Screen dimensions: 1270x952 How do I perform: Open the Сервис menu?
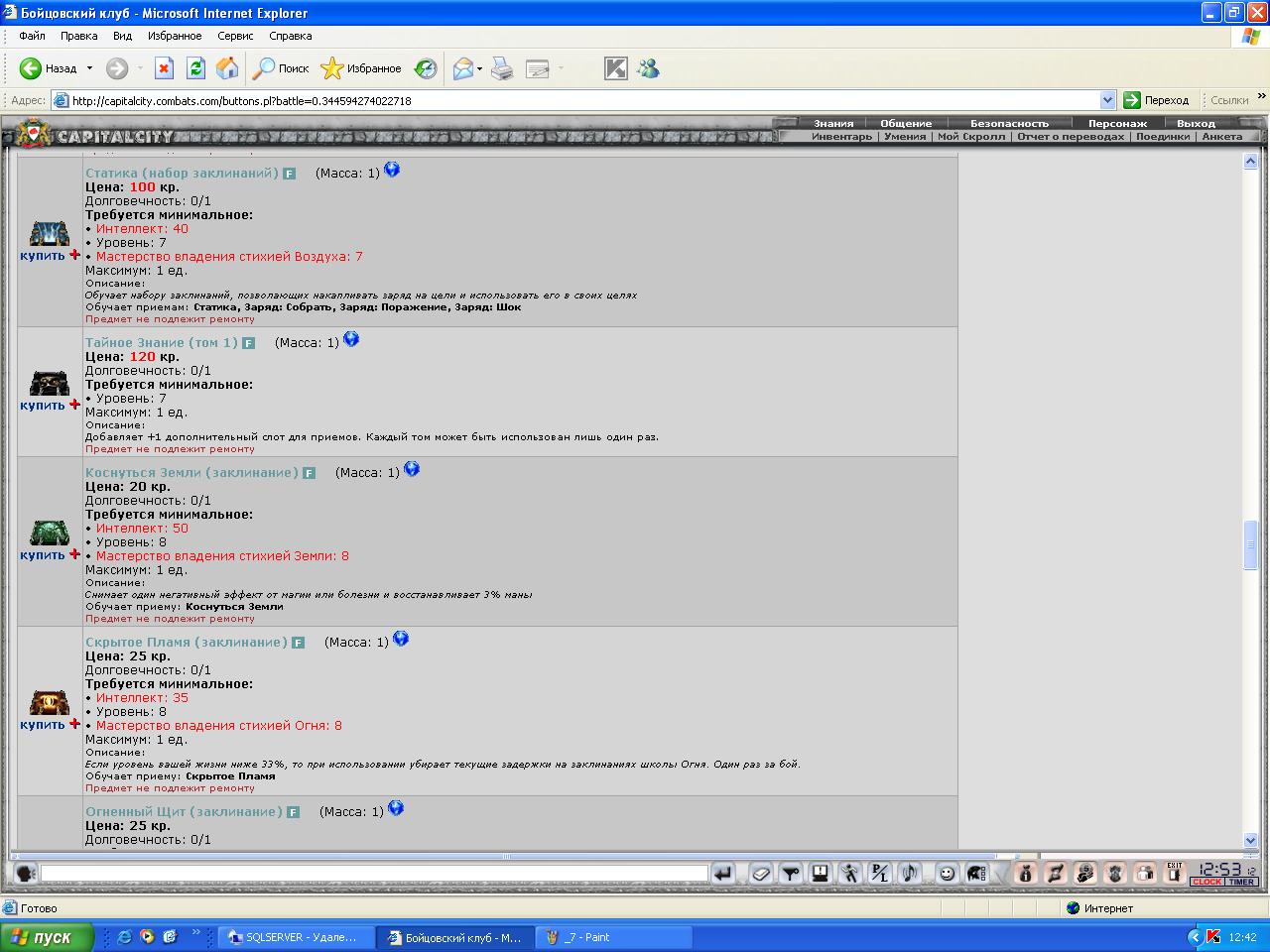pos(235,36)
